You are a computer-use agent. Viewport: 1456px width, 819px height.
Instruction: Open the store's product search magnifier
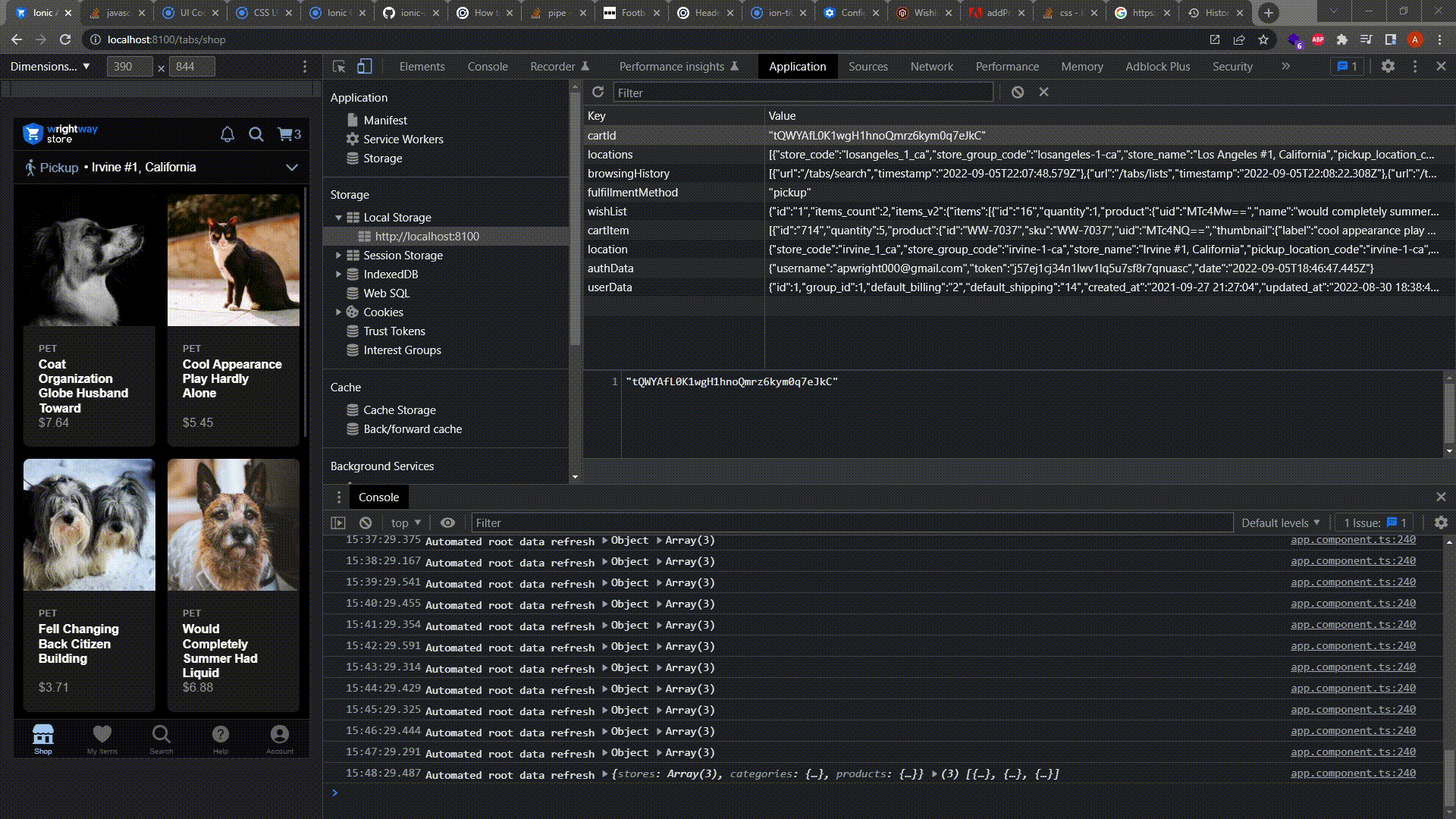(256, 134)
